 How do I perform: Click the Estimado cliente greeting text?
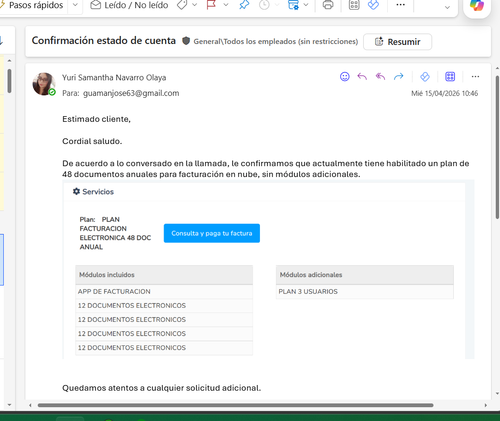point(96,119)
